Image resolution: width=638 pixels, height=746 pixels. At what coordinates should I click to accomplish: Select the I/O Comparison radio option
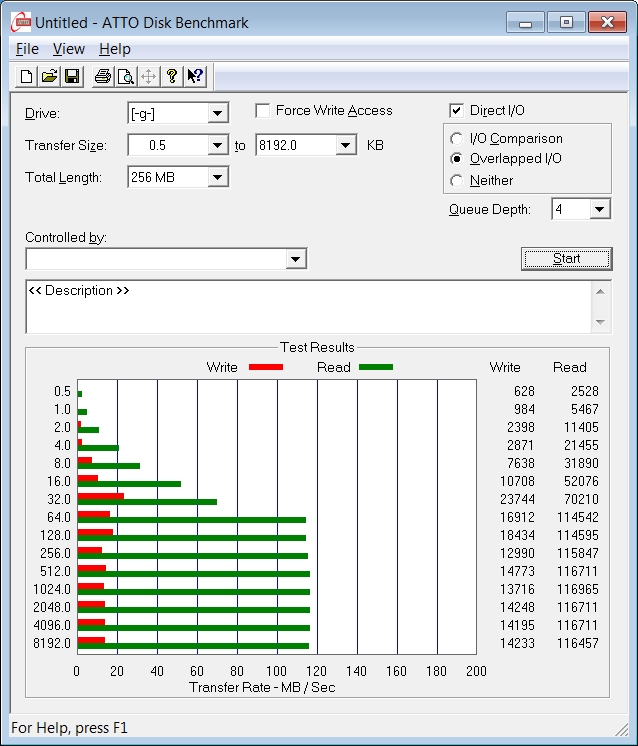[456, 138]
